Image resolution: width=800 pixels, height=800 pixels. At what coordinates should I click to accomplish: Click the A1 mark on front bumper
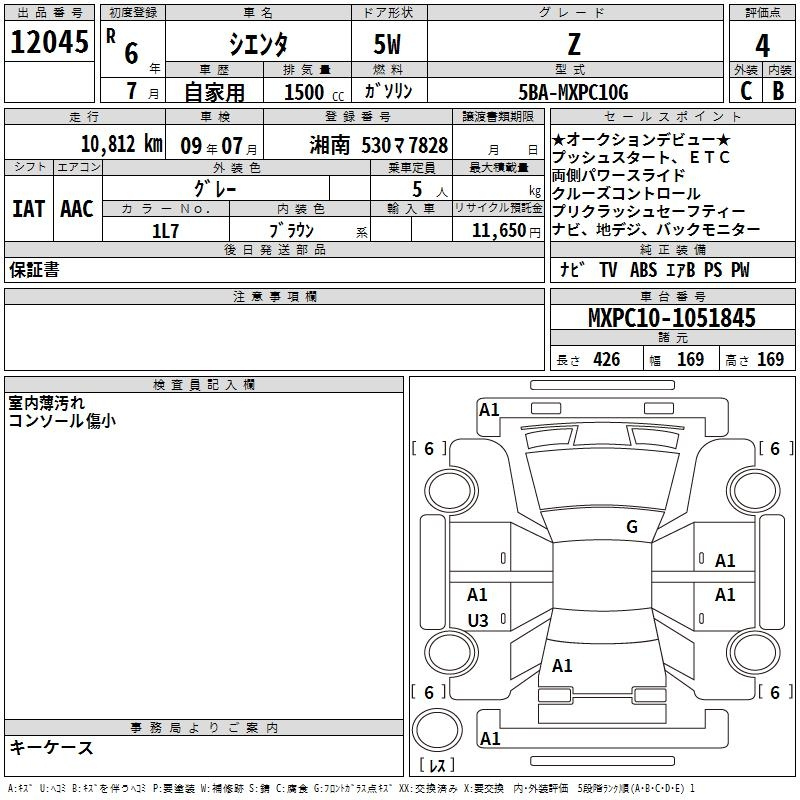click(489, 409)
